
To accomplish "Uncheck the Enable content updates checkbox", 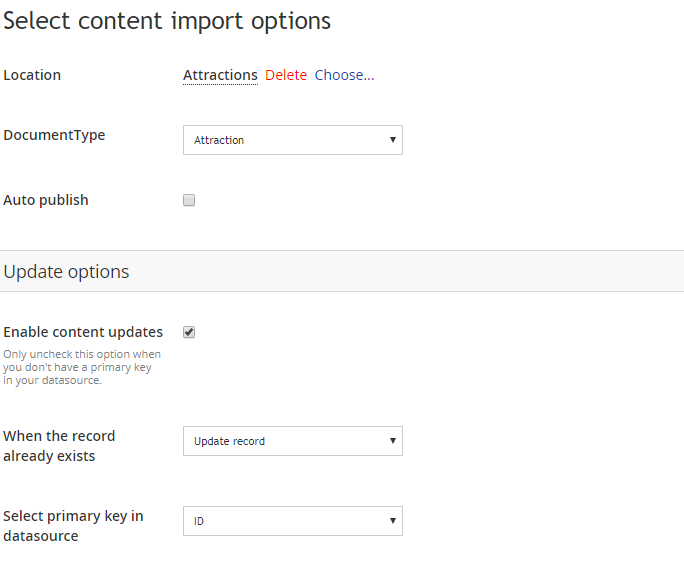I will [189, 332].
